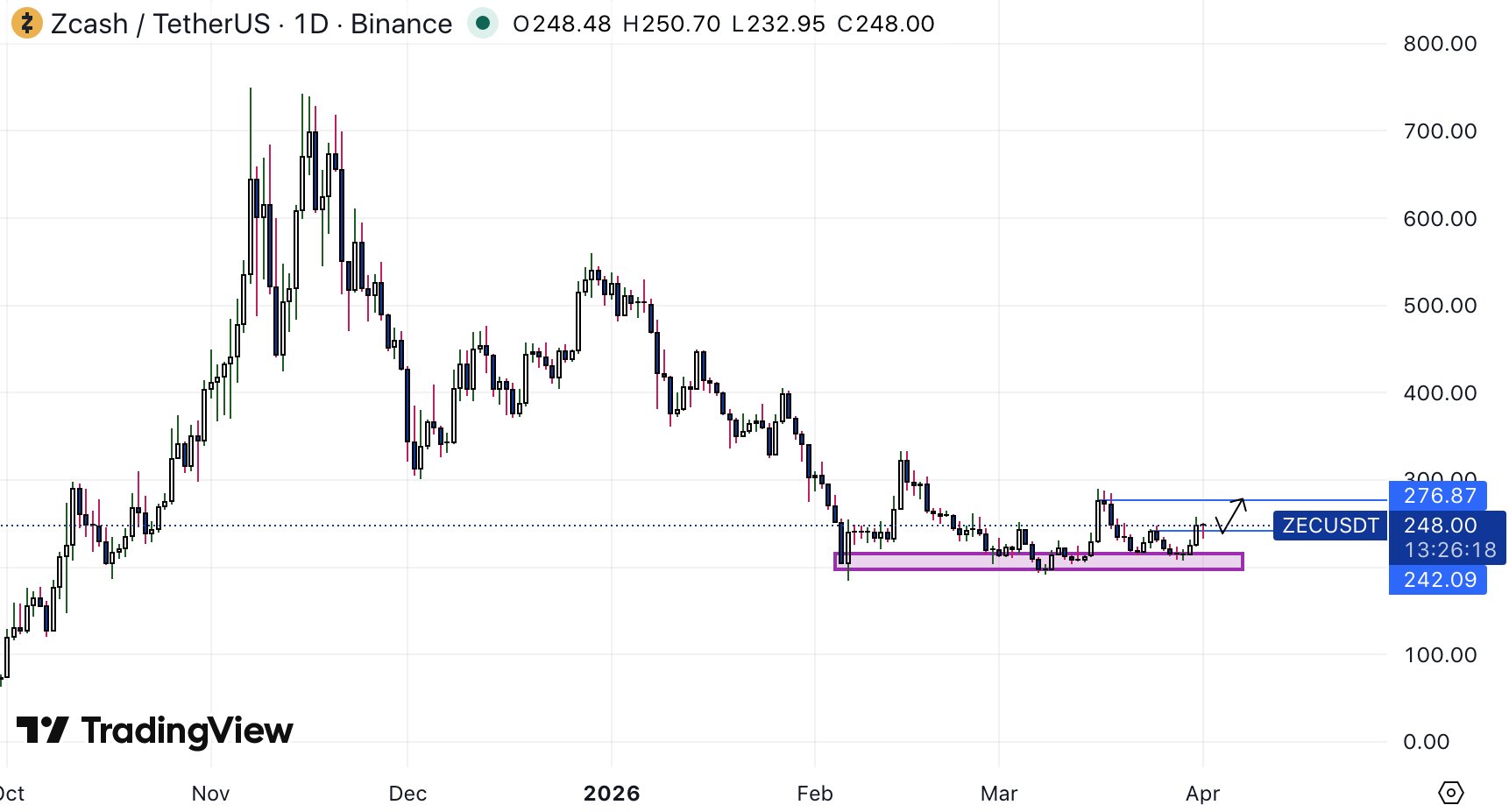Click the Zcash coin logo icon
Image resolution: width=1509 pixels, height=812 pixels.
[26, 24]
